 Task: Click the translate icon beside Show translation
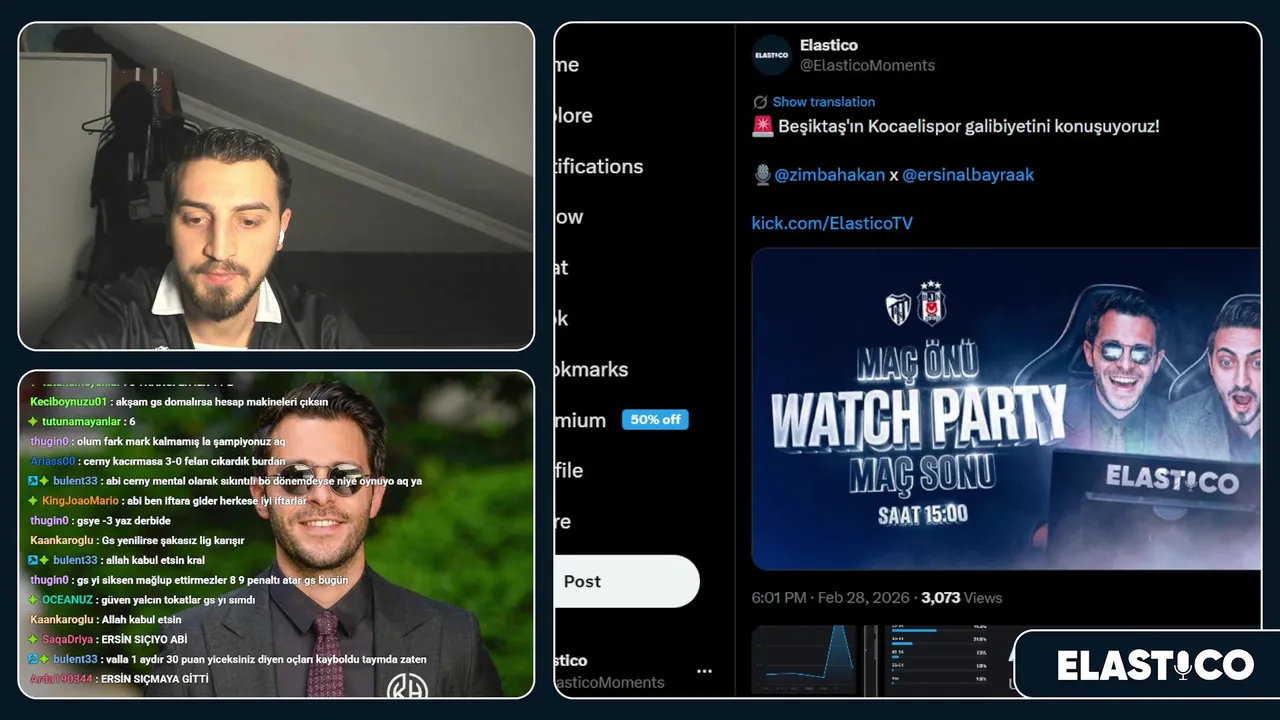(760, 102)
